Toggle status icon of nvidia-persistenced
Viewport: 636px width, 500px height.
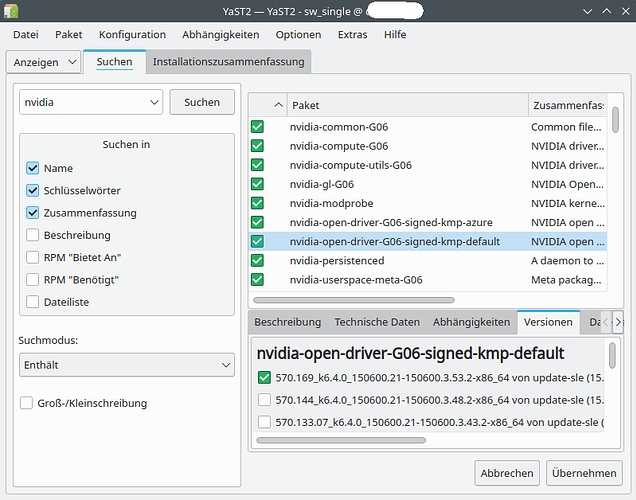click(x=257, y=260)
